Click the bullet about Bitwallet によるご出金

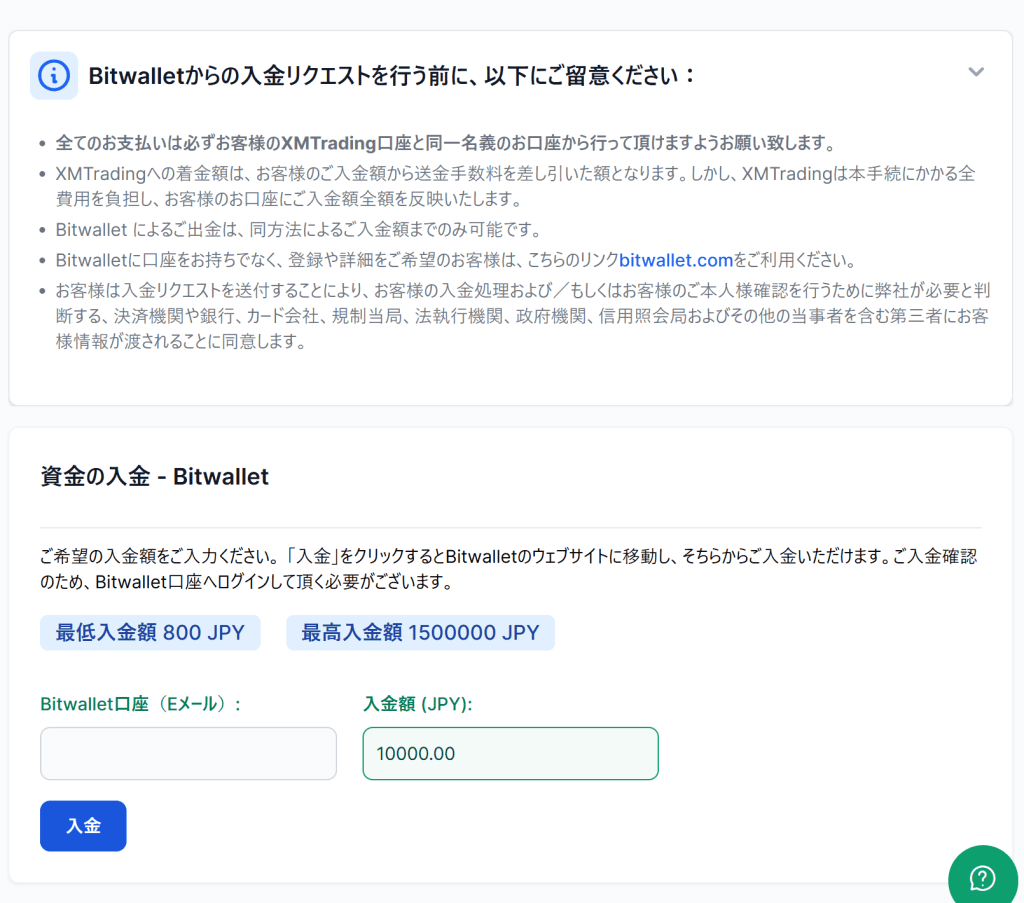point(298,229)
